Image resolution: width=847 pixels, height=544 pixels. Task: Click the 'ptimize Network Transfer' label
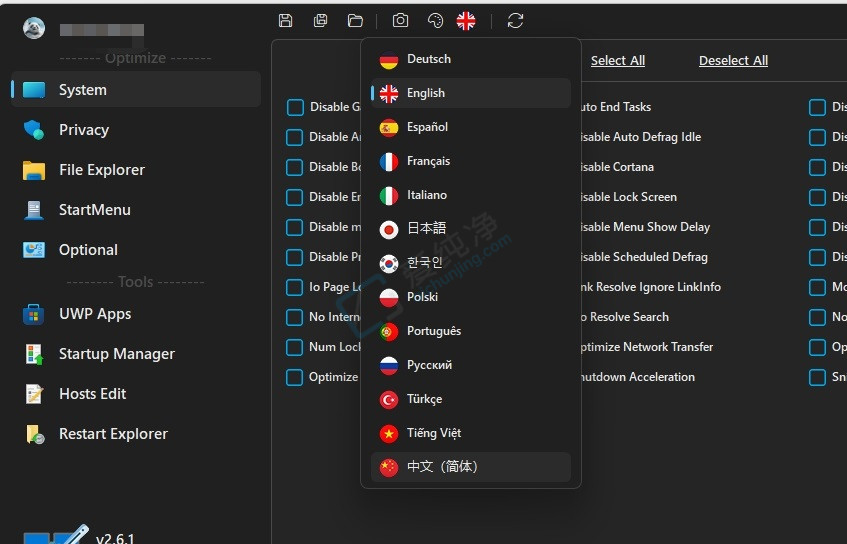click(647, 347)
